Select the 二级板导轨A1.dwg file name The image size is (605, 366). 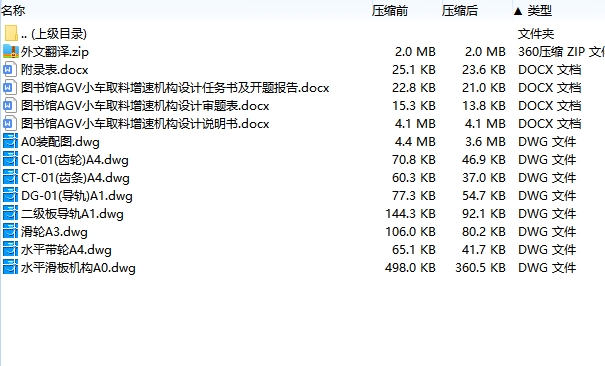[x=73, y=214]
